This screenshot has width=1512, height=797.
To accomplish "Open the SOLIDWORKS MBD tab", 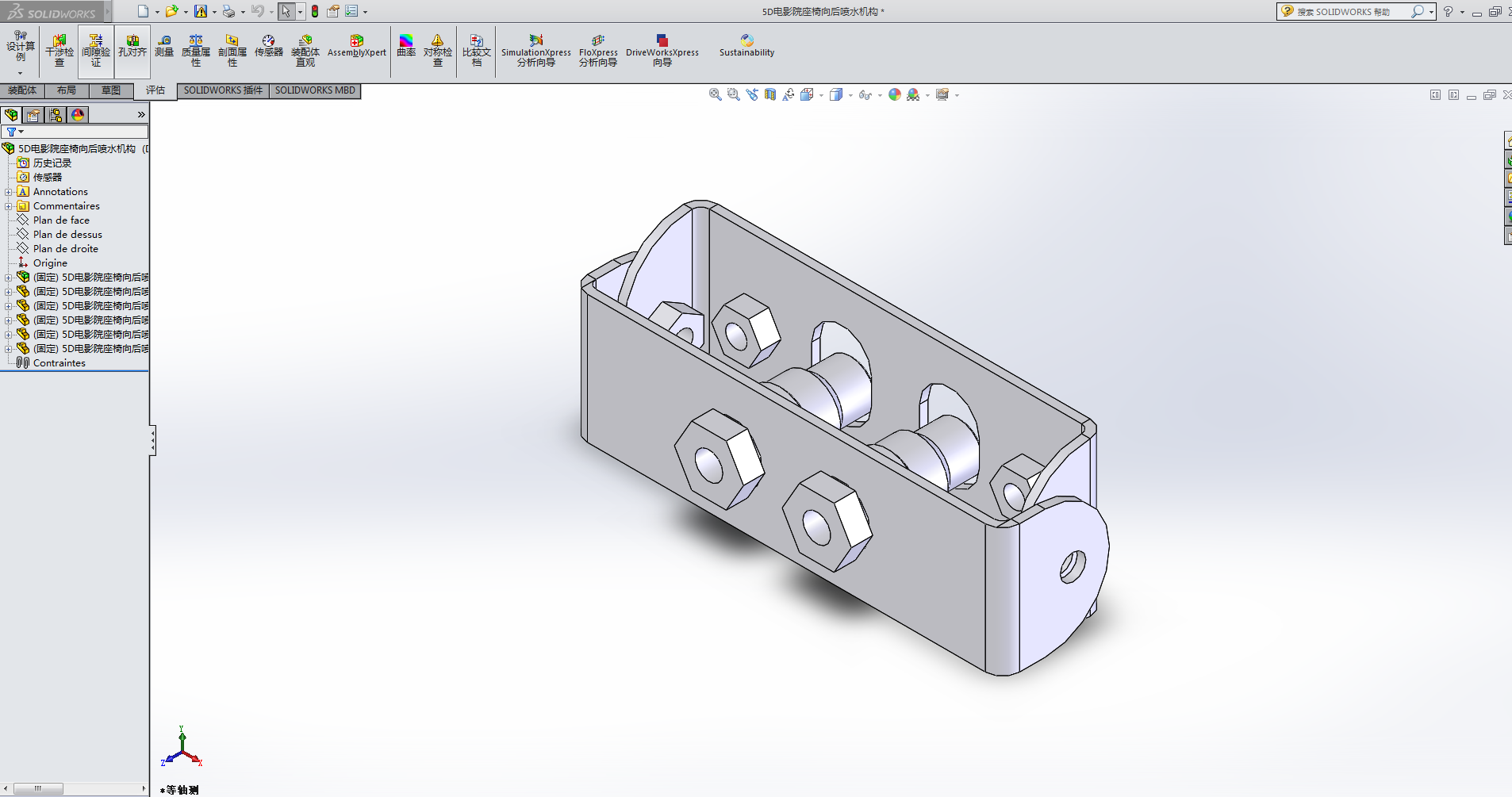I will click(315, 90).
